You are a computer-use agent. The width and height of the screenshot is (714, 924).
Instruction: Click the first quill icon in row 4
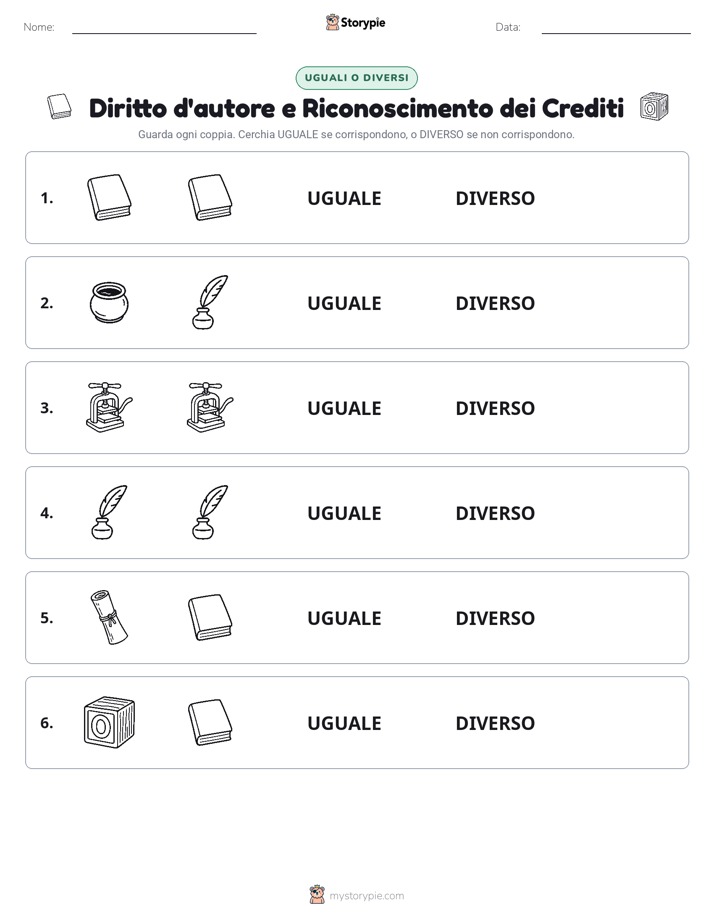click(x=109, y=512)
